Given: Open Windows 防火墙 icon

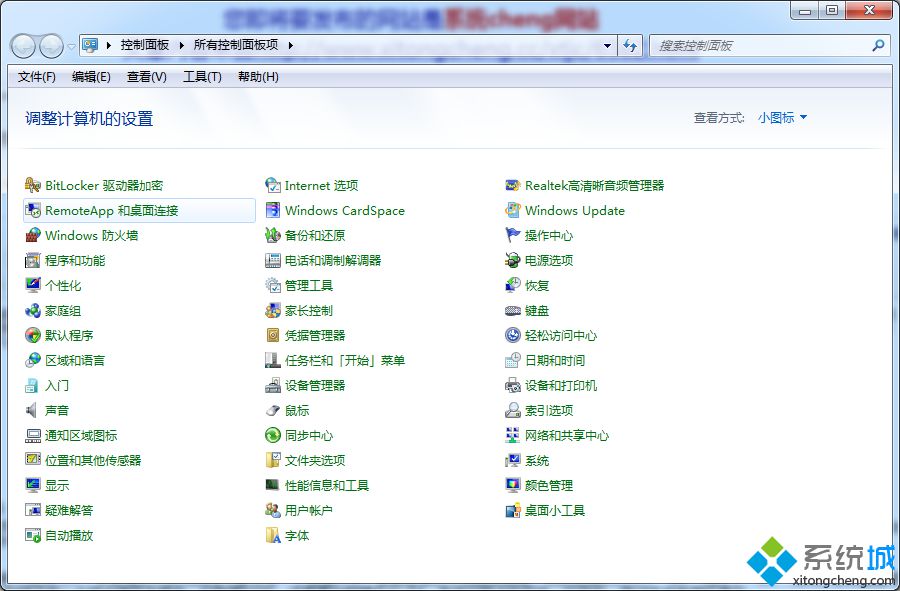Looking at the screenshot, I should [x=33, y=235].
